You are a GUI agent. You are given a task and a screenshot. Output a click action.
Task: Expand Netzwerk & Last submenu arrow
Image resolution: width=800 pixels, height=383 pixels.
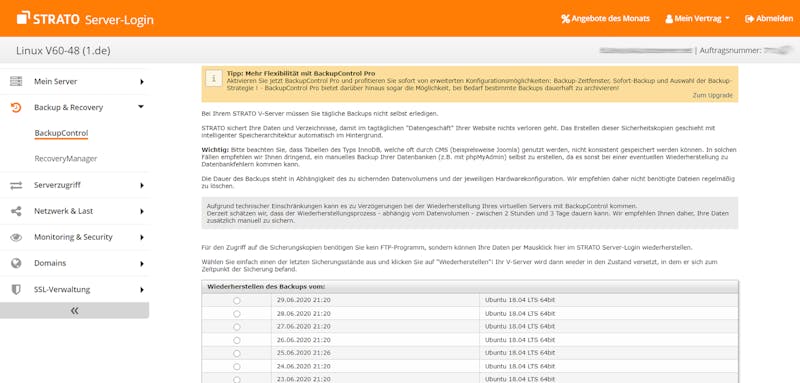pos(142,211)
